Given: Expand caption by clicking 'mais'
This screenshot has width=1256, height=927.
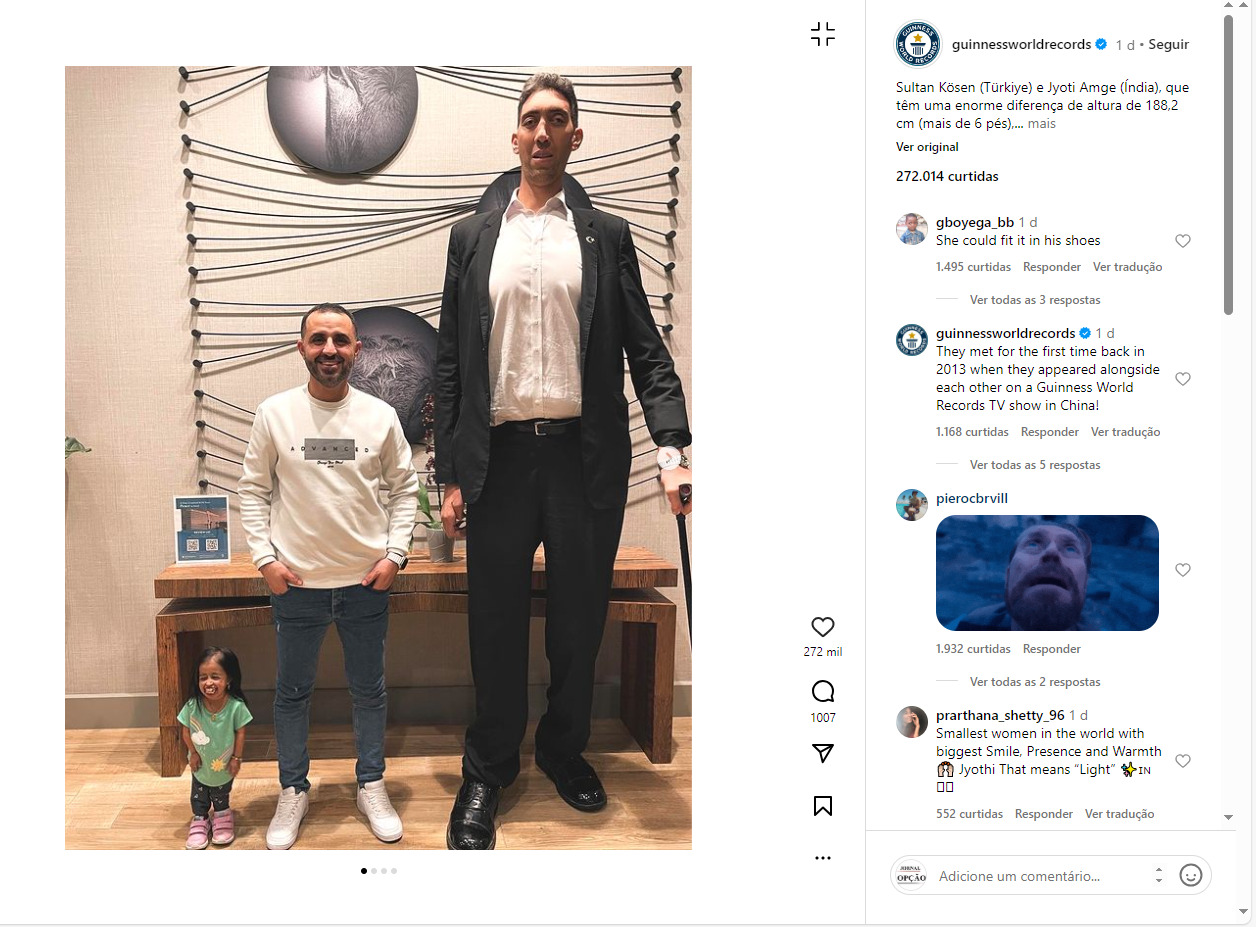Looking at the screenshot, I should click(x=1041, y=124).
